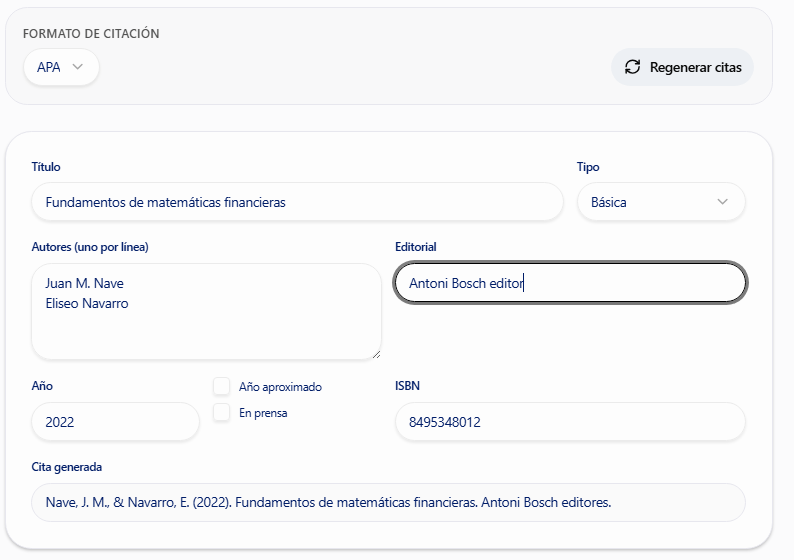This screenshot has width=794, height=560.
Task: Click the 'En prensa' label text
Action: click(263, 413)
